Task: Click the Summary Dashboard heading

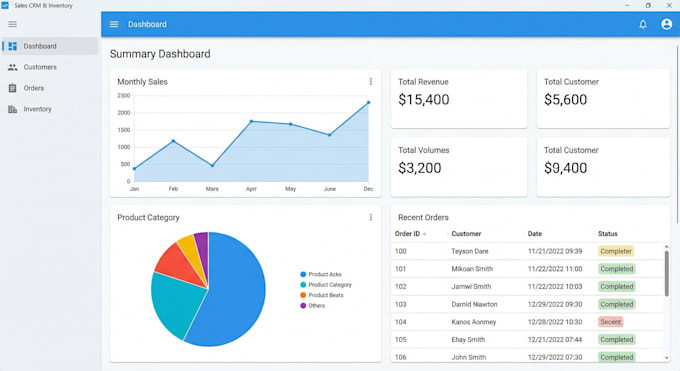Action: coord(160,54)
